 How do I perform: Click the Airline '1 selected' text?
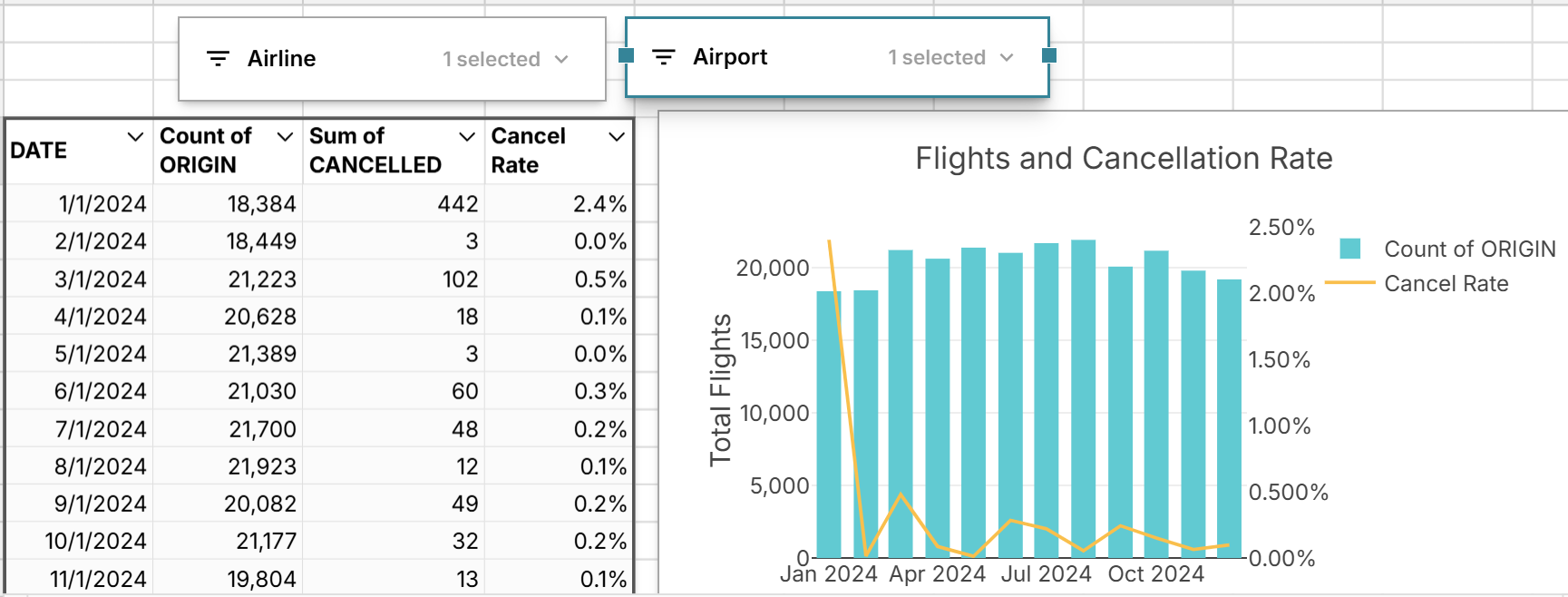point(492,59)
